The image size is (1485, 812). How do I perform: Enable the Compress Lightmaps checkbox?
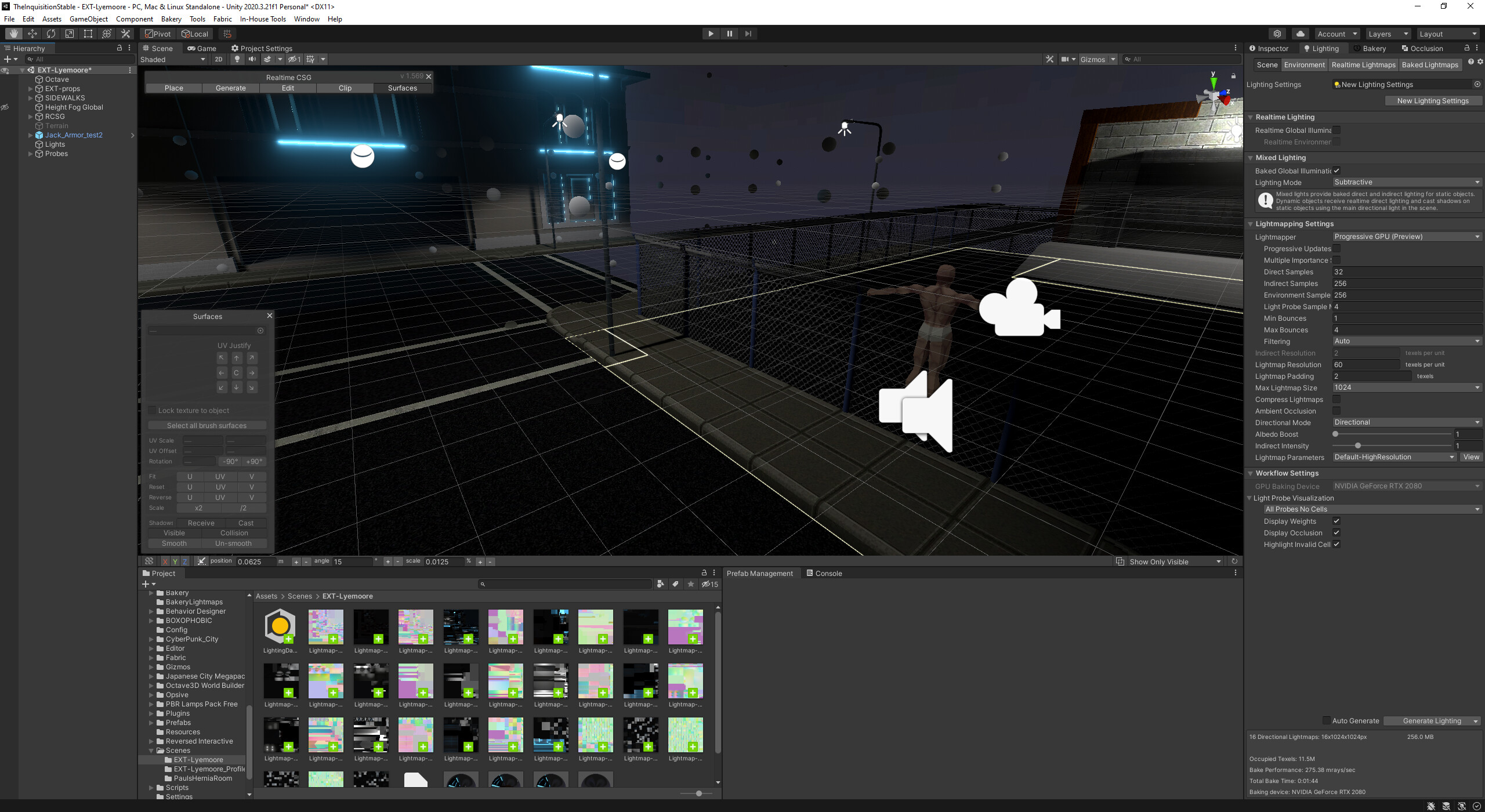tap(1337, 399)
